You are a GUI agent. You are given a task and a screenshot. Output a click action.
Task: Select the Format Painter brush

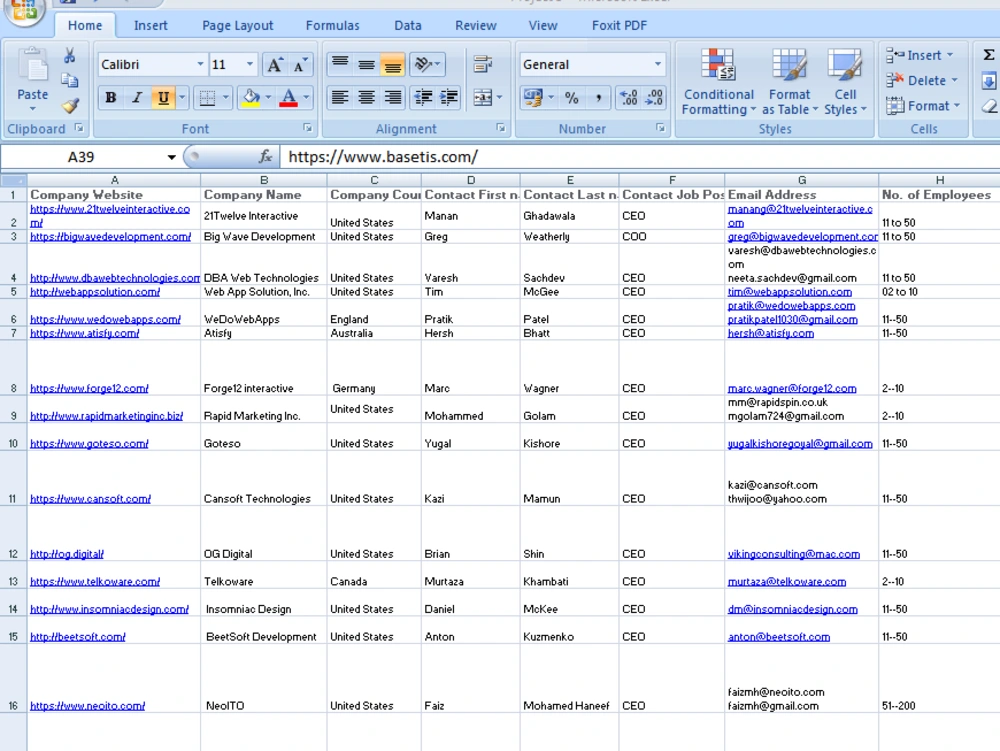[x=70, y=105]
